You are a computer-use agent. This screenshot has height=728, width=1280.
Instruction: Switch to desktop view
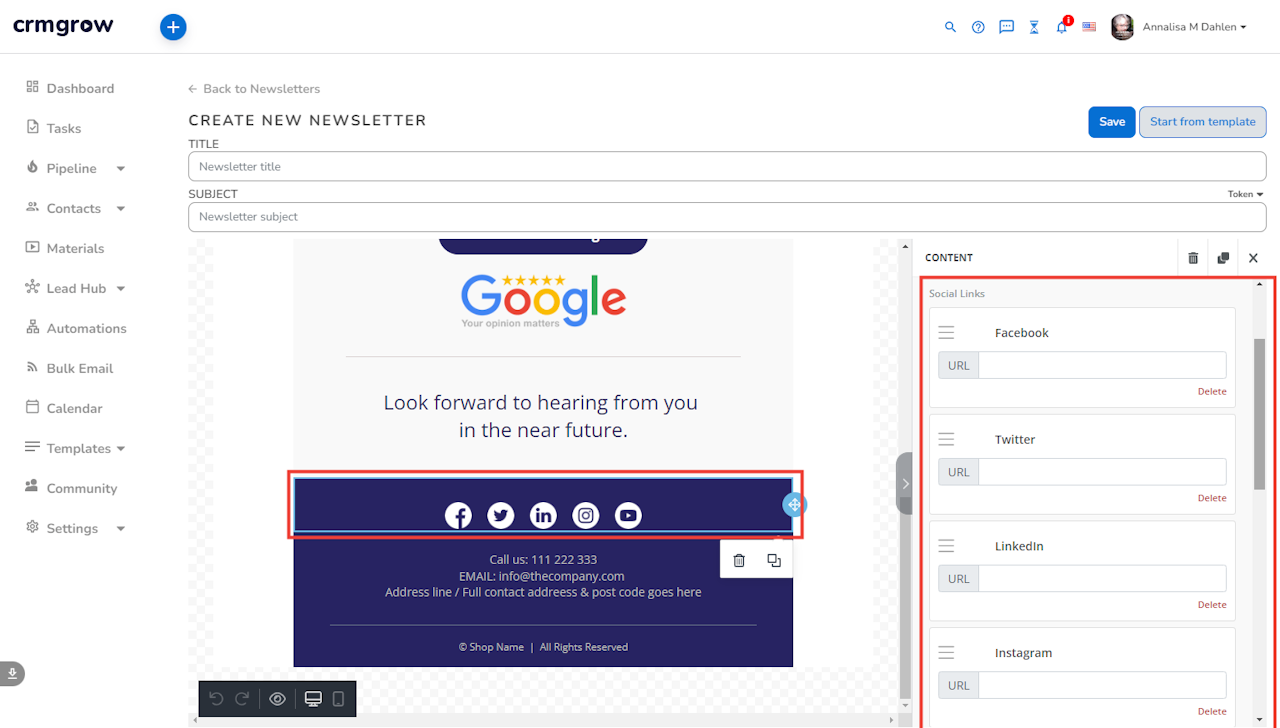tap(313, 699)
